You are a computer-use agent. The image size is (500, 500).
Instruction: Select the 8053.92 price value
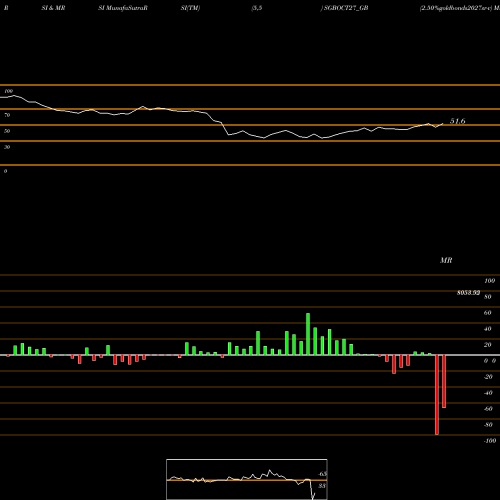[468, 293]
